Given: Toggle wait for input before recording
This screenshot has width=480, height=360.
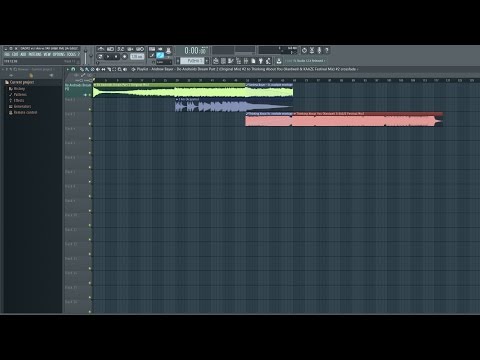Looking at the screenshot, I should [110, 49].
